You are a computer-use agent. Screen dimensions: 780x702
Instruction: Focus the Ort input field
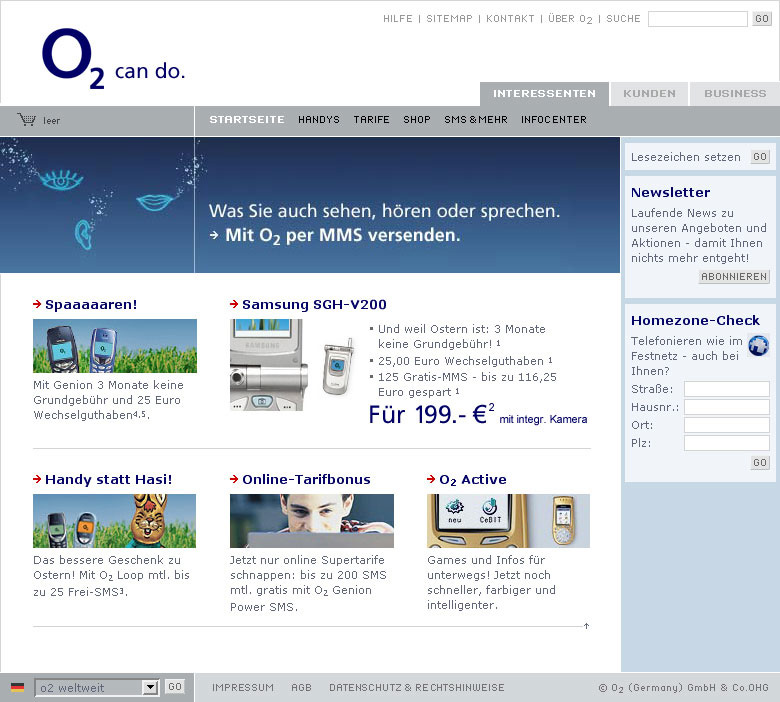pyautogui.click(x=727, y=425)
